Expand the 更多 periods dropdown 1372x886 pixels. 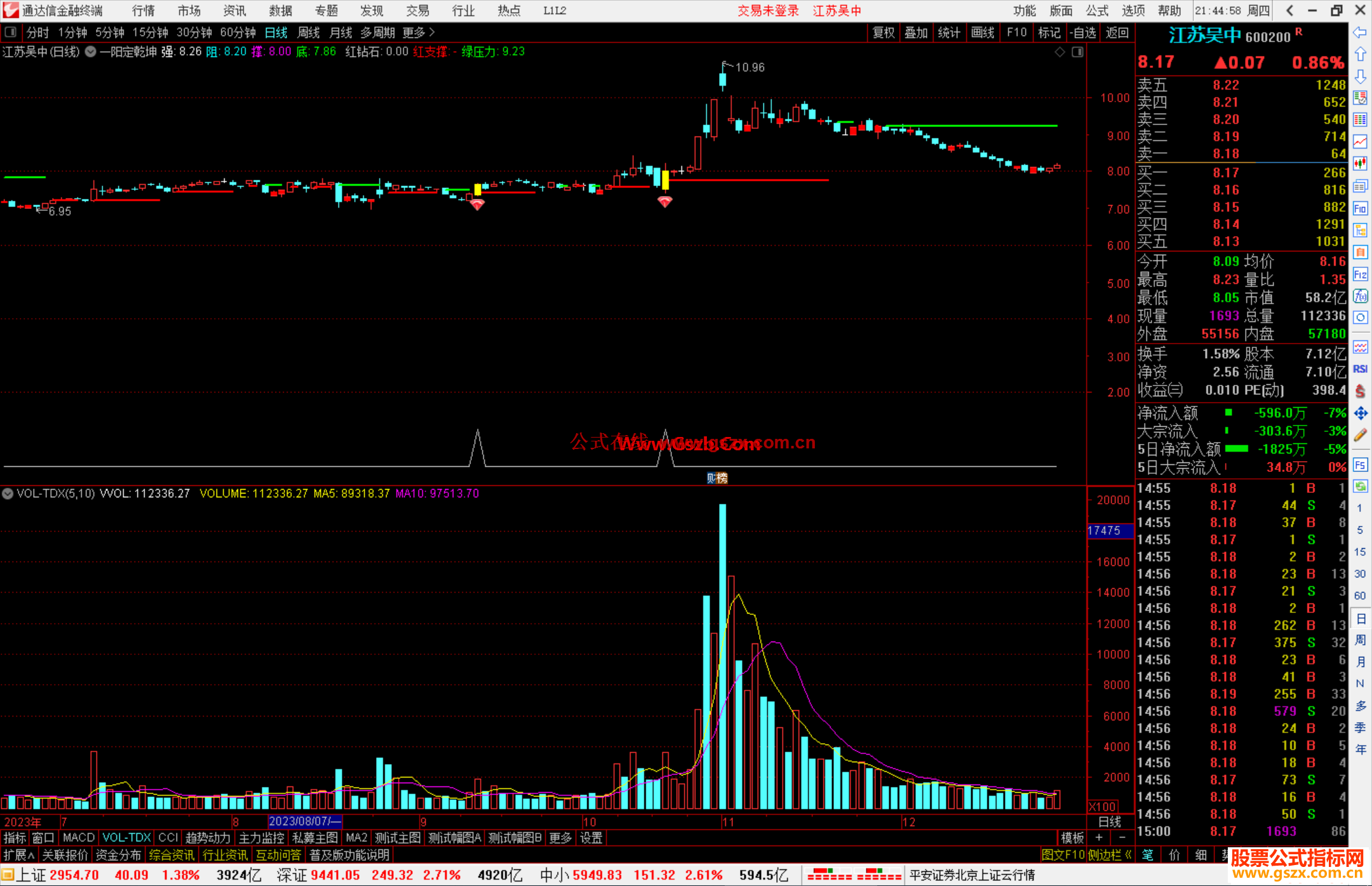(418, 32)
